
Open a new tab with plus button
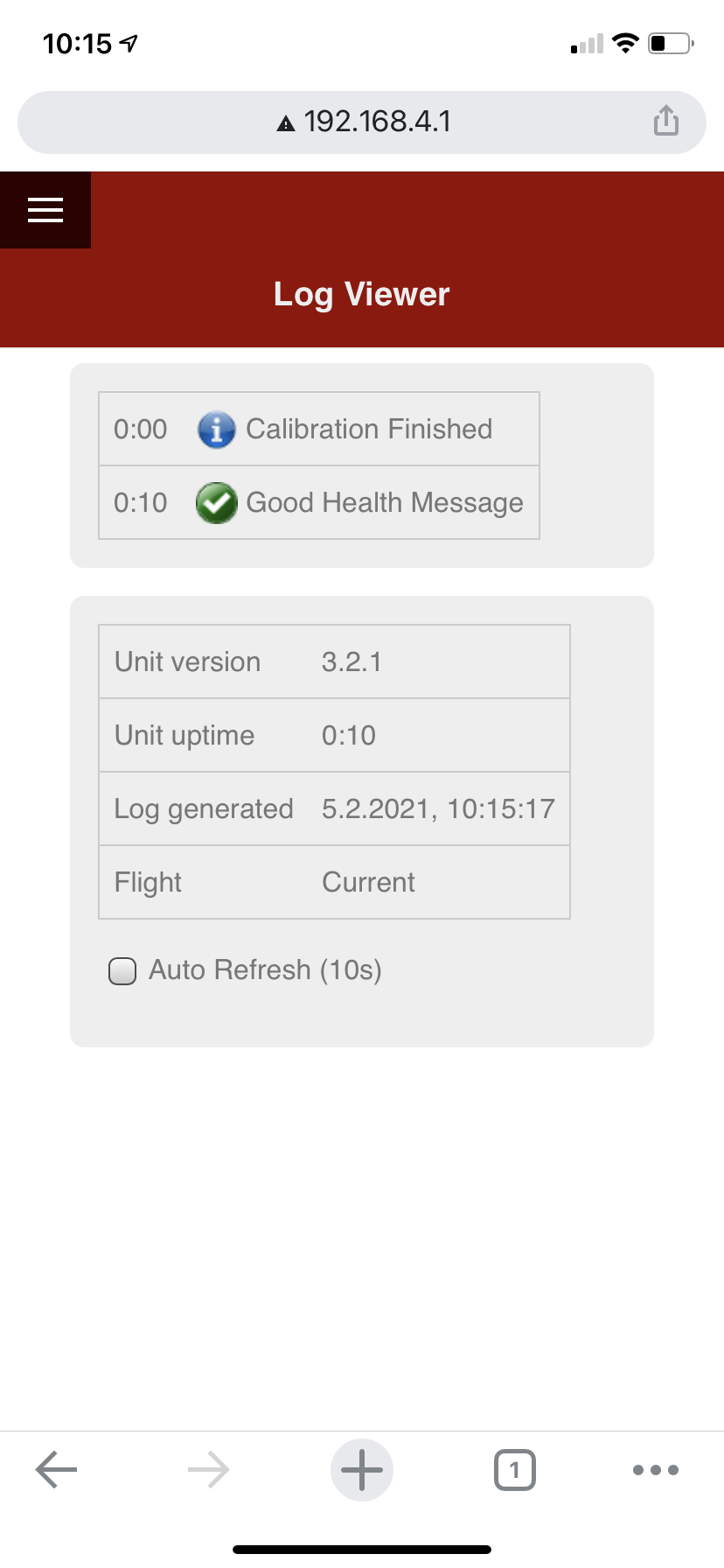coord(362,1469)
